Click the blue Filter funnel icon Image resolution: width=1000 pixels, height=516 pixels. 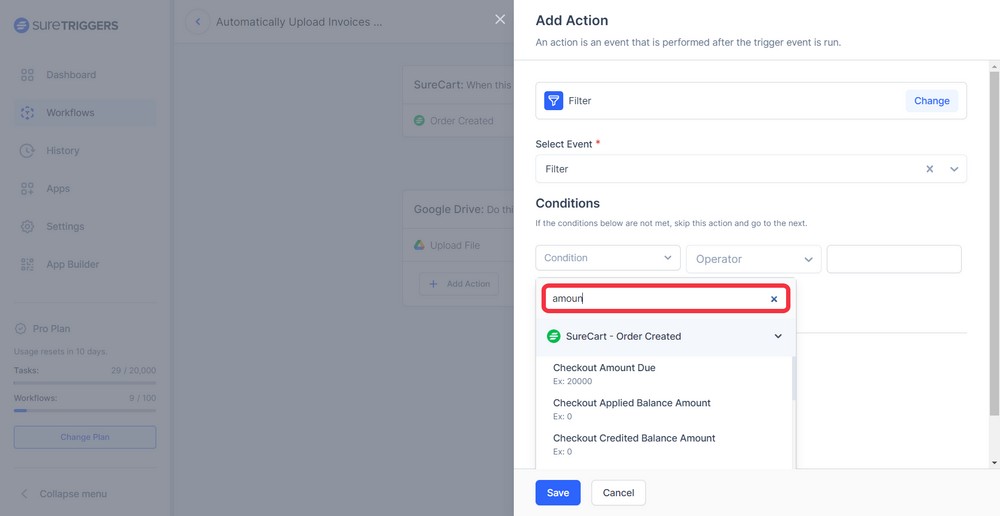[x=553, y=101]
